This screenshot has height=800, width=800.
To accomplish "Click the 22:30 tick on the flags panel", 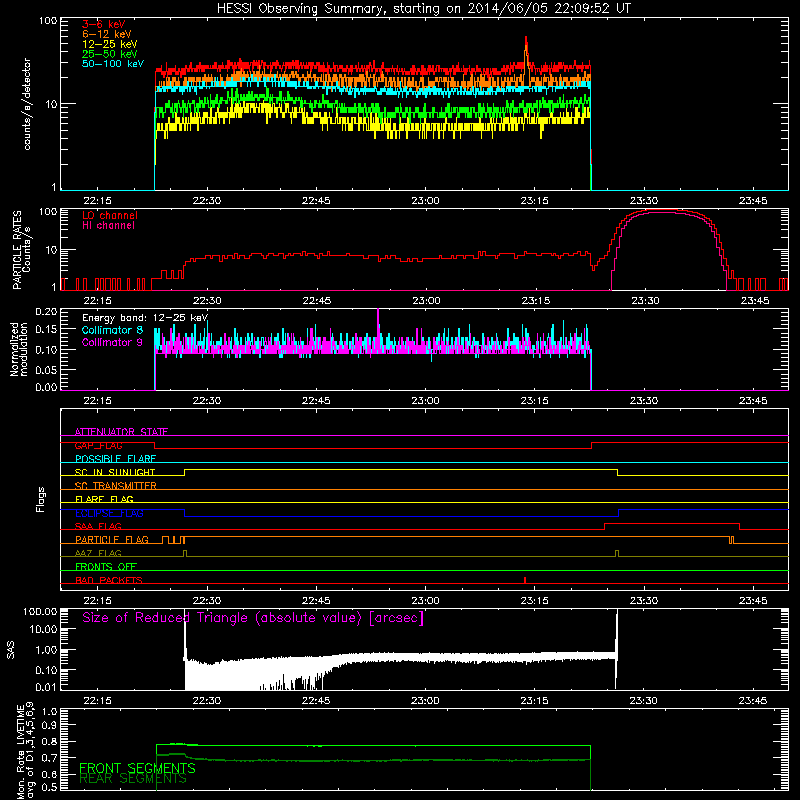I will (207, 601).
